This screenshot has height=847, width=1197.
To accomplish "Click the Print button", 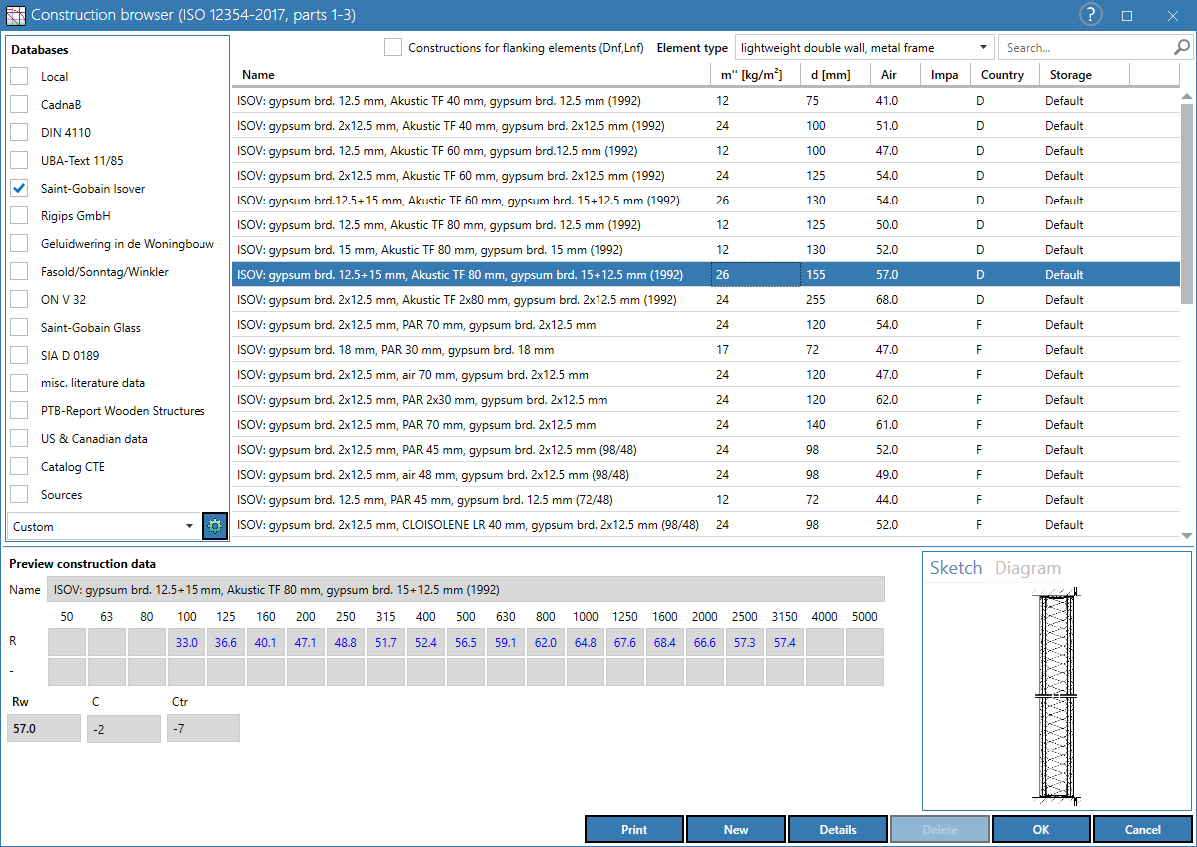I will tap(634, 829).
